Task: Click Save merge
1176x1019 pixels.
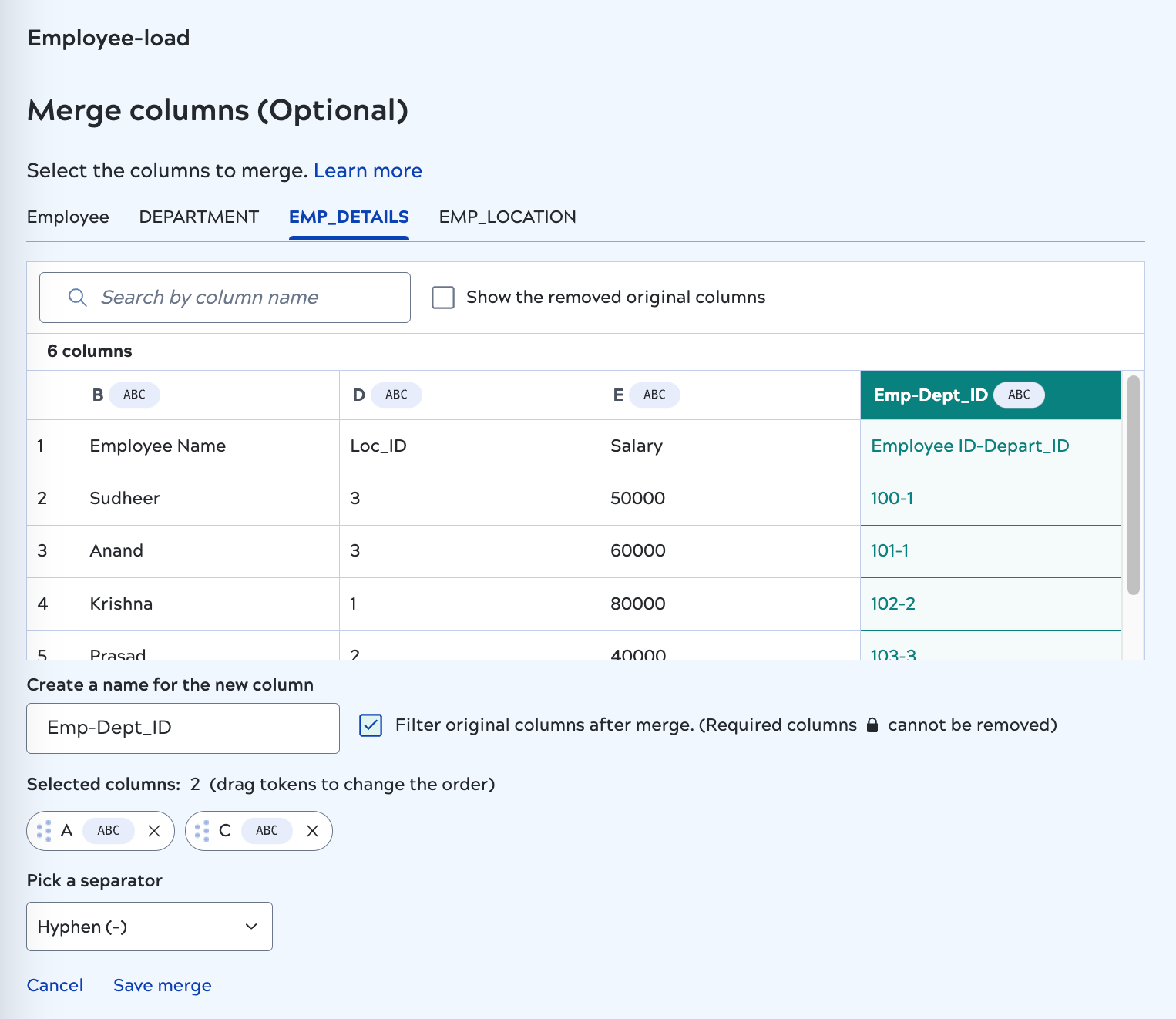Action: pos(162,985)
